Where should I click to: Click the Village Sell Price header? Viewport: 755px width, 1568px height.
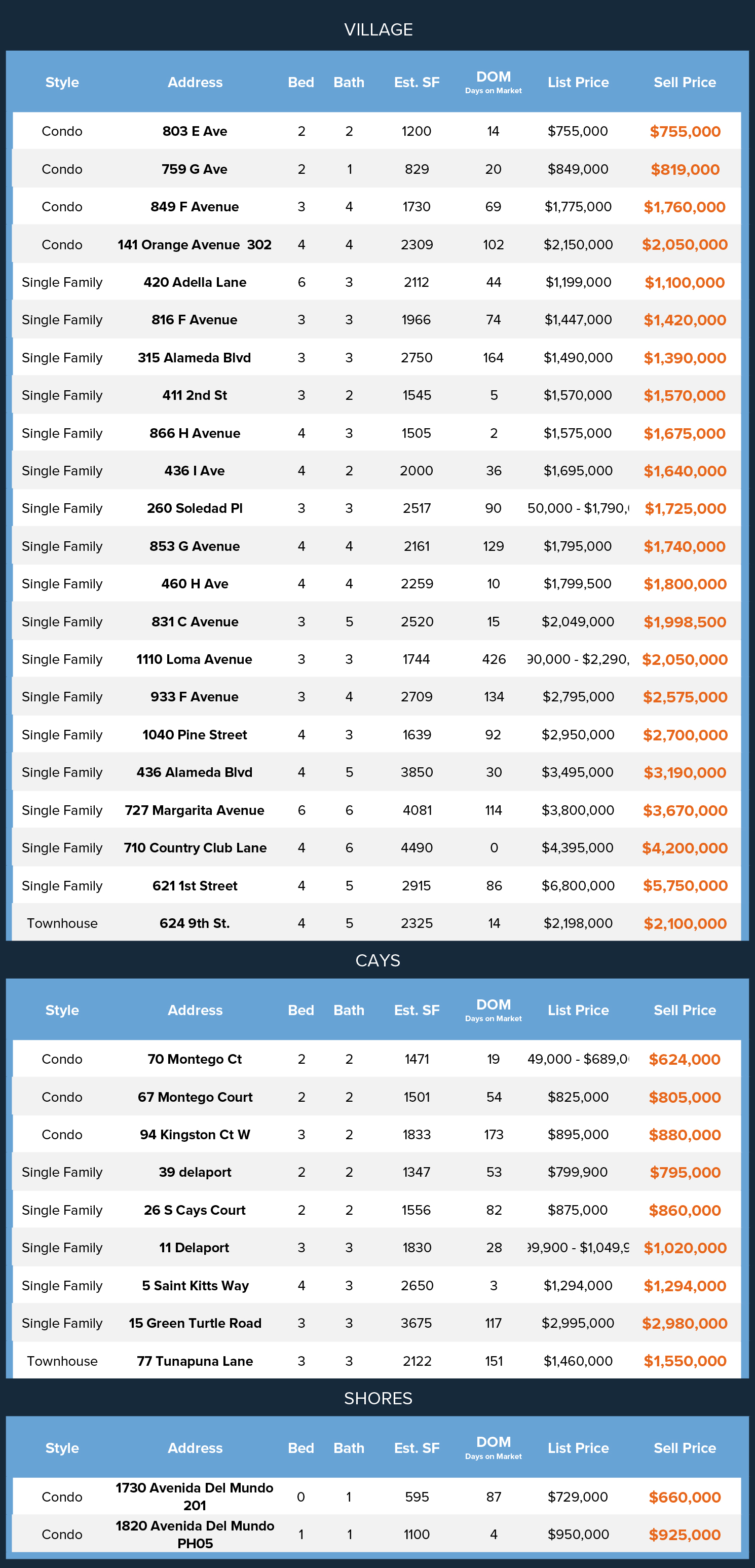685,83
